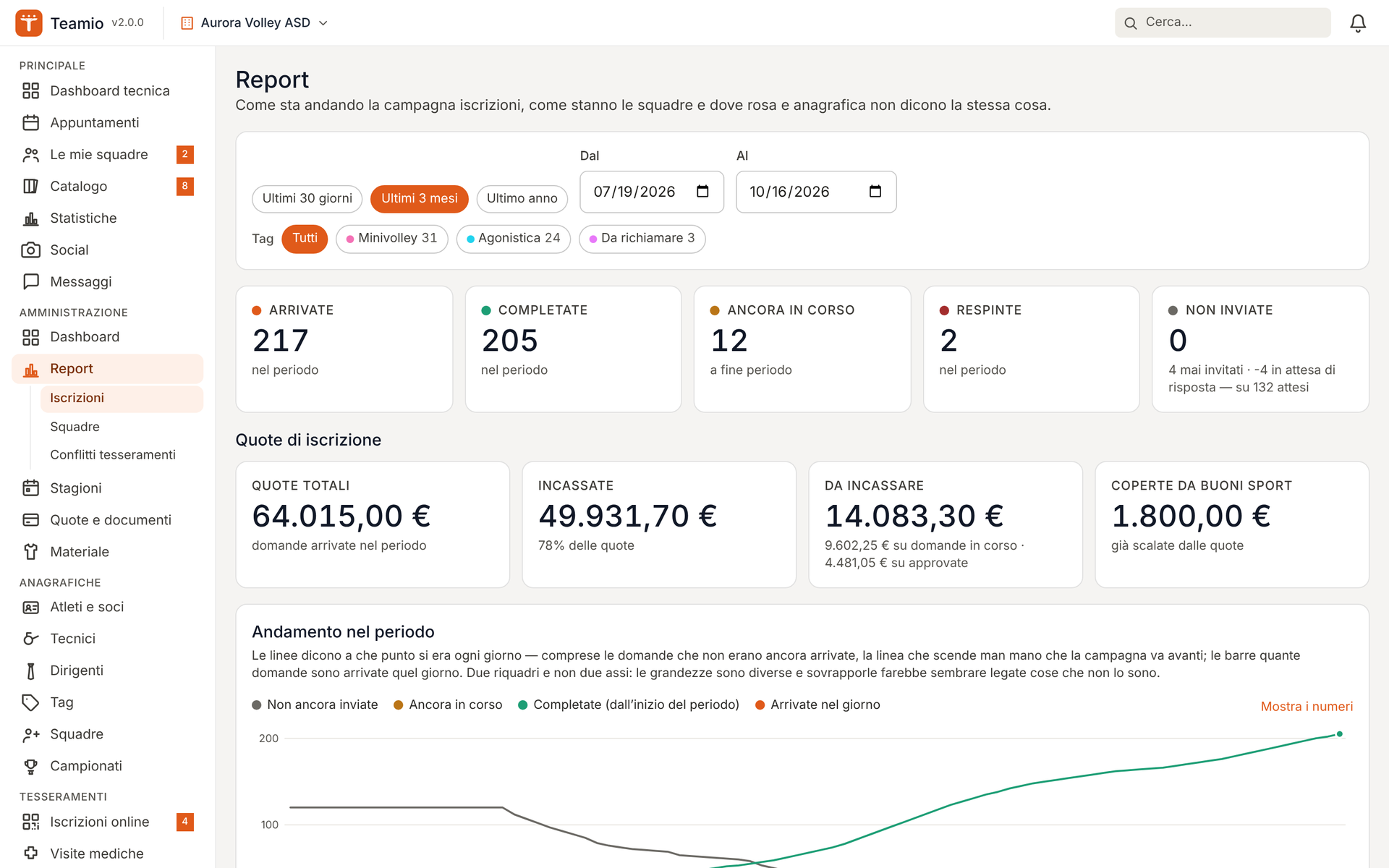Image resolution: width=1389 pixels, height=868 pixels.
Task: Click the Dal date field 07/19/2026
Action: pyautogui.click(x=652, y=192)
